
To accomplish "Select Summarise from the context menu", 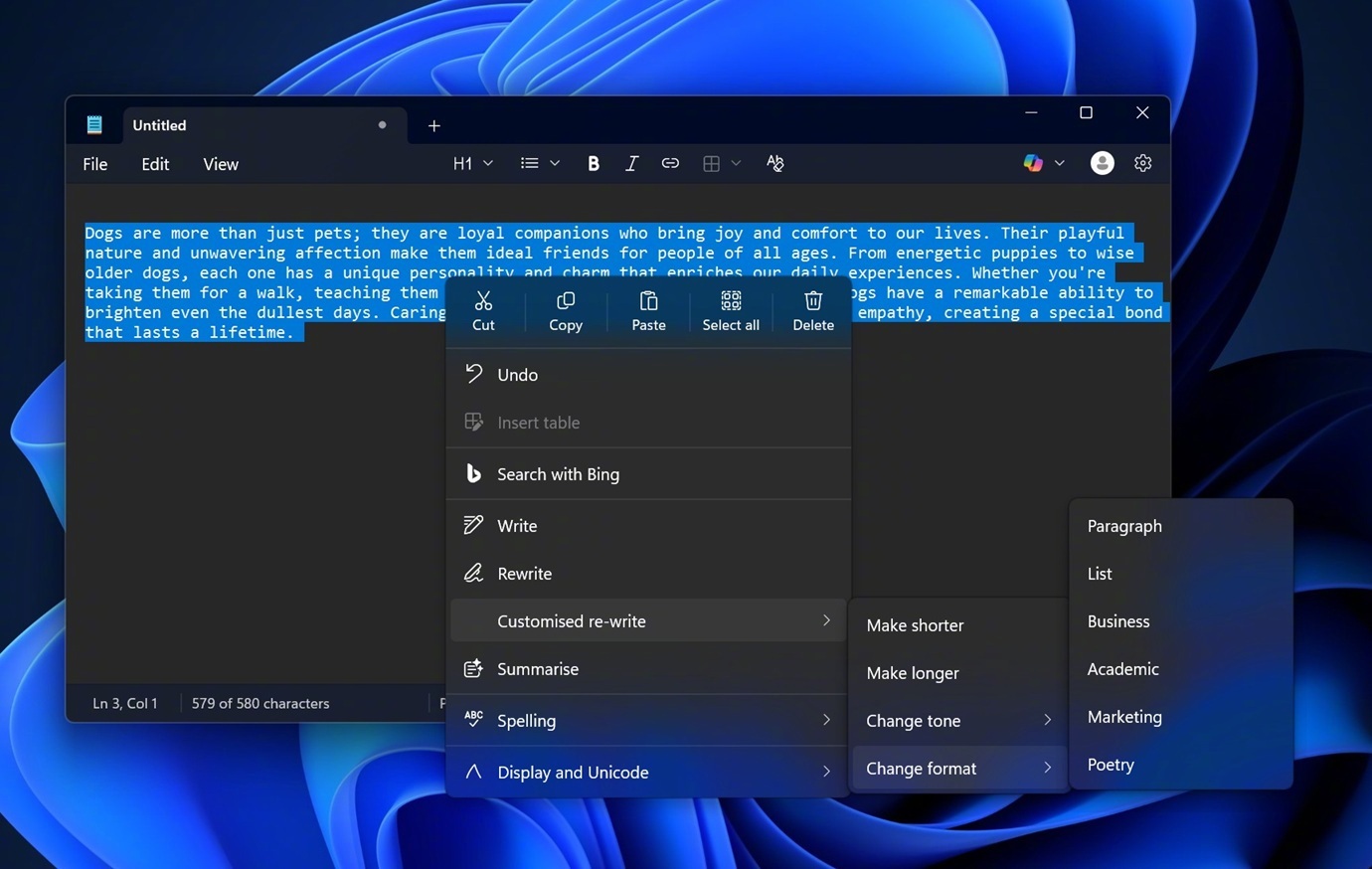I will [x=538, y=668].
